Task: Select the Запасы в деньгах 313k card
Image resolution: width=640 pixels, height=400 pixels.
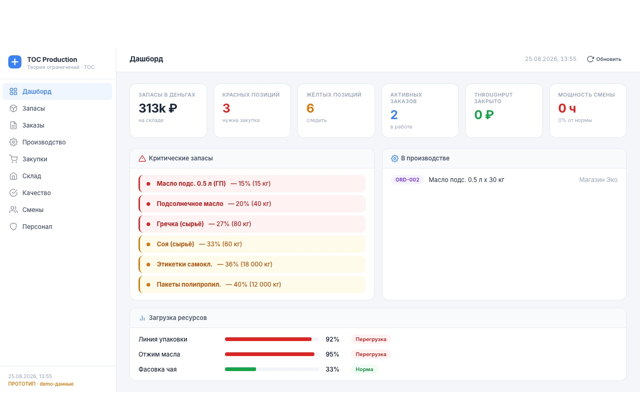Action: click(168, 111)
